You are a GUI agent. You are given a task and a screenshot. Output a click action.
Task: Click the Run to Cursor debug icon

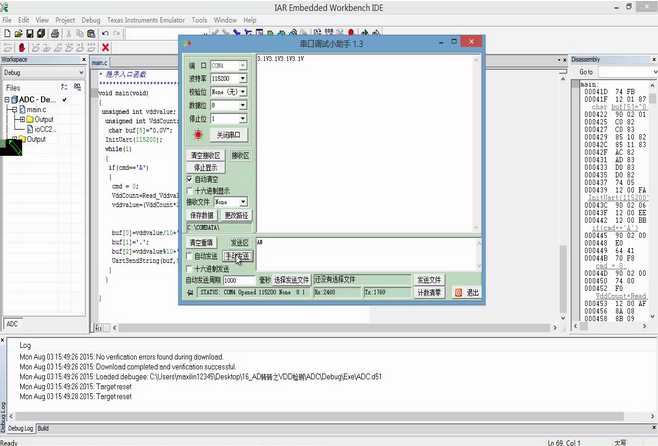pos(81,48)
